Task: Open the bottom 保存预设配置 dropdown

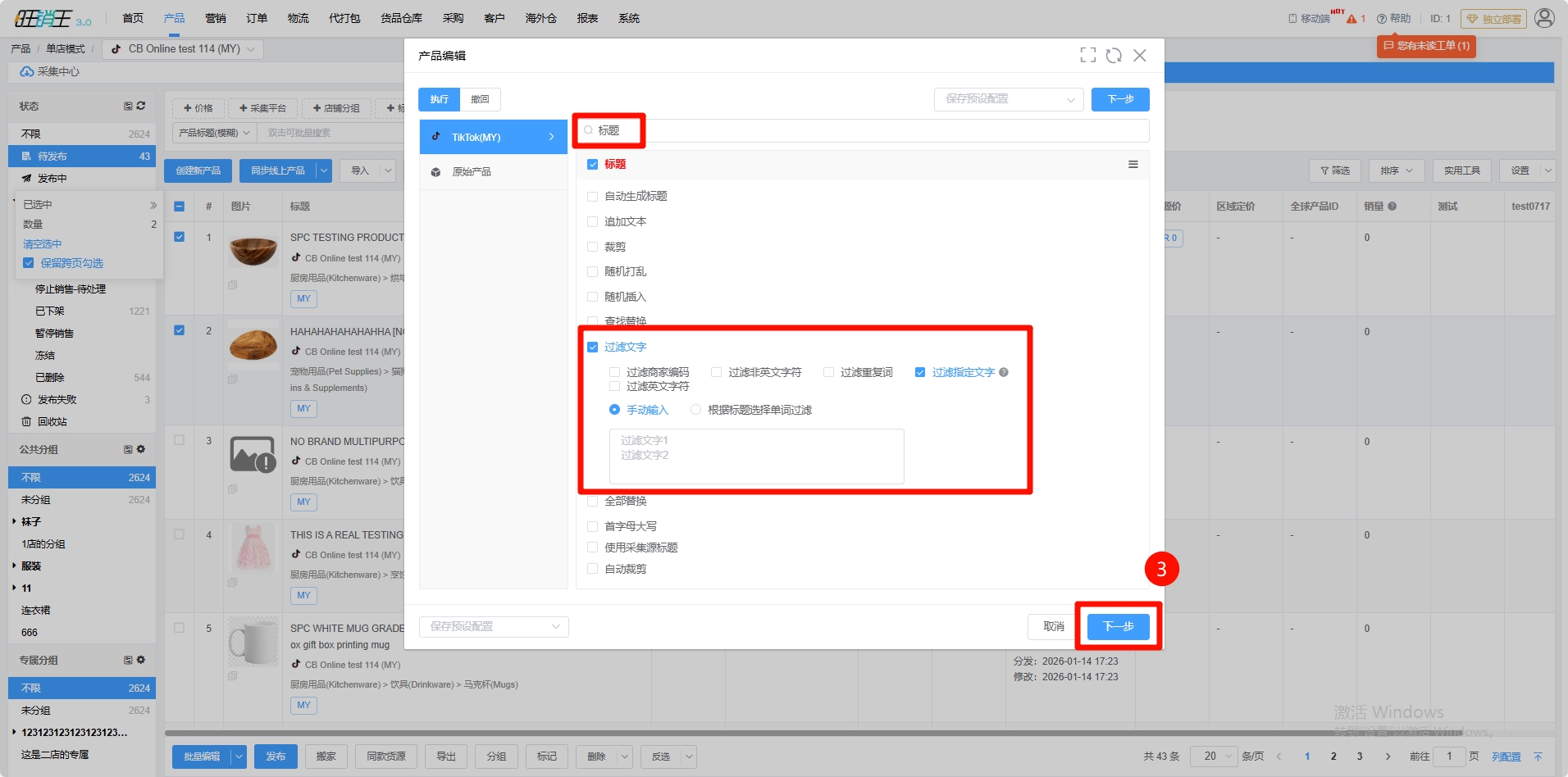Action: pyautogui.click(x=494, y=627)
